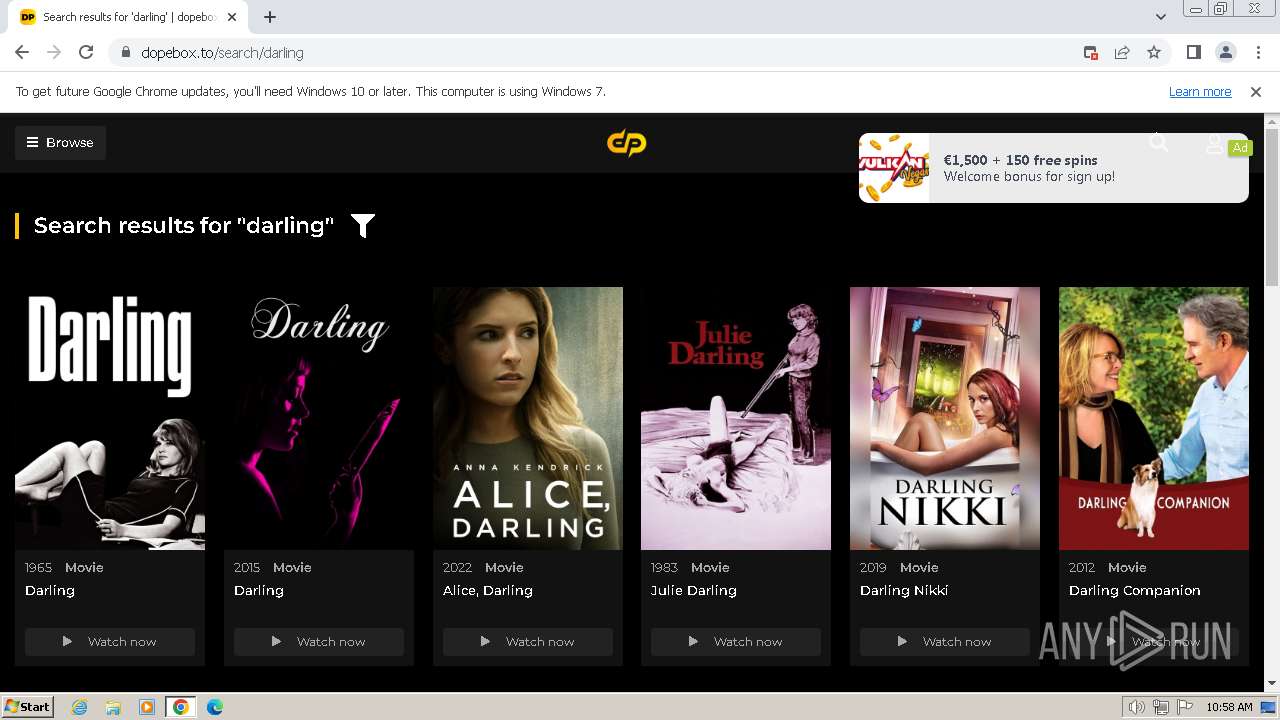Open the Darling Nikki poster

[945, 418]
